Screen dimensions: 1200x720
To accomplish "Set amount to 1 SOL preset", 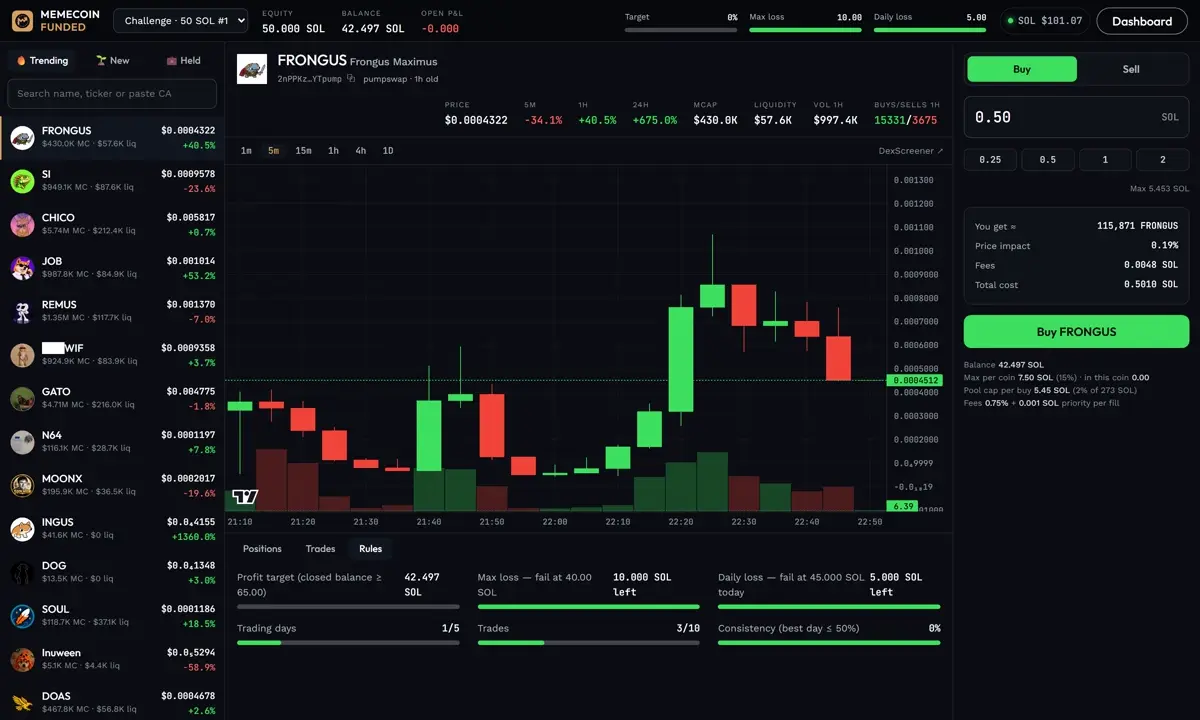I will coord(1105,160).
